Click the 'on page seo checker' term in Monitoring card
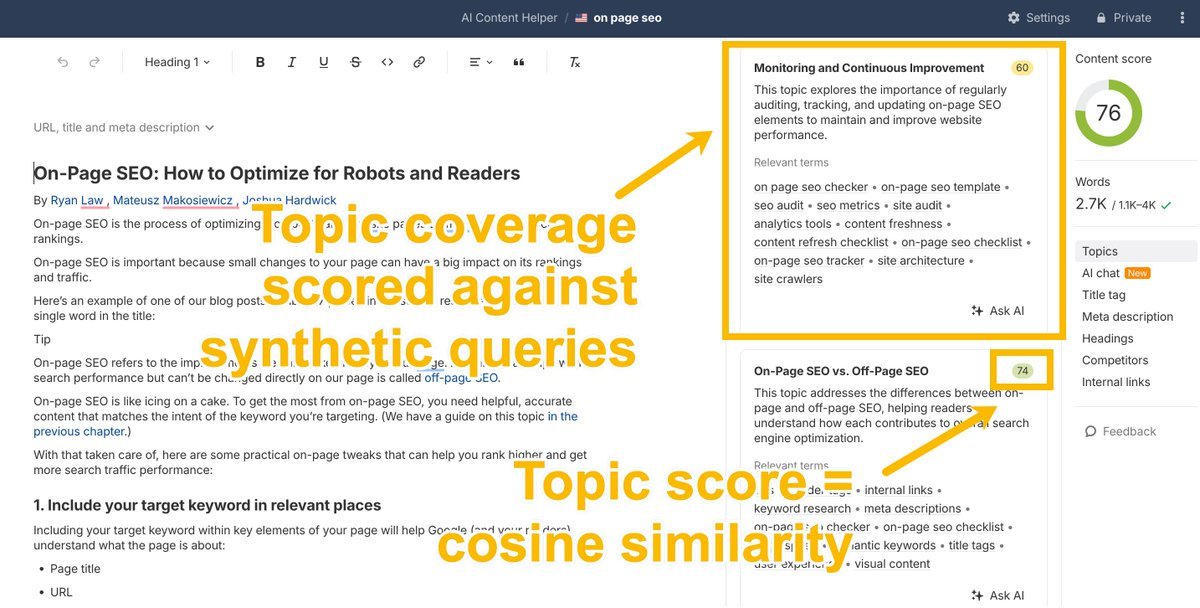Screen dimensions: 1200x608 click(811, 187)
